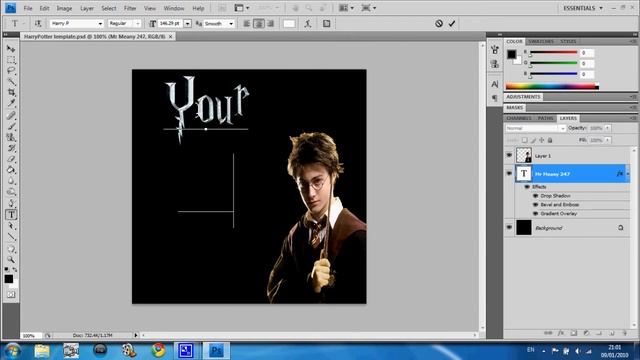This screenshot has width=640, height=360.
Task: Select the Line shape tool
Action: (x=11, y=237)
